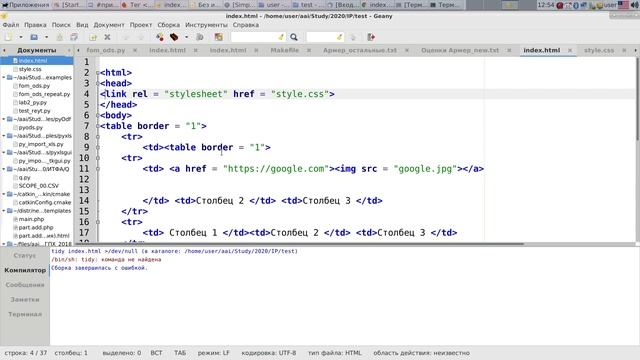Image resolution: width=640 pixels, height=360 pixels.
Task: Switch to the style.css editor tab
Action: (599, 50)
